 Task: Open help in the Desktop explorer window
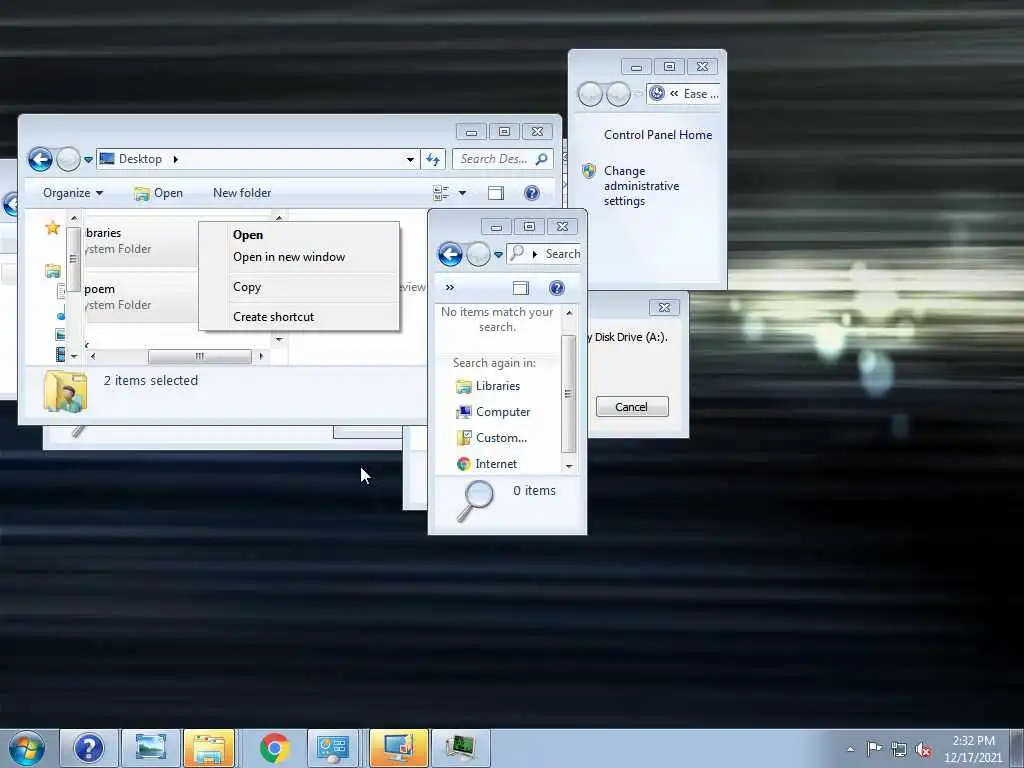(x=532, y=193)
